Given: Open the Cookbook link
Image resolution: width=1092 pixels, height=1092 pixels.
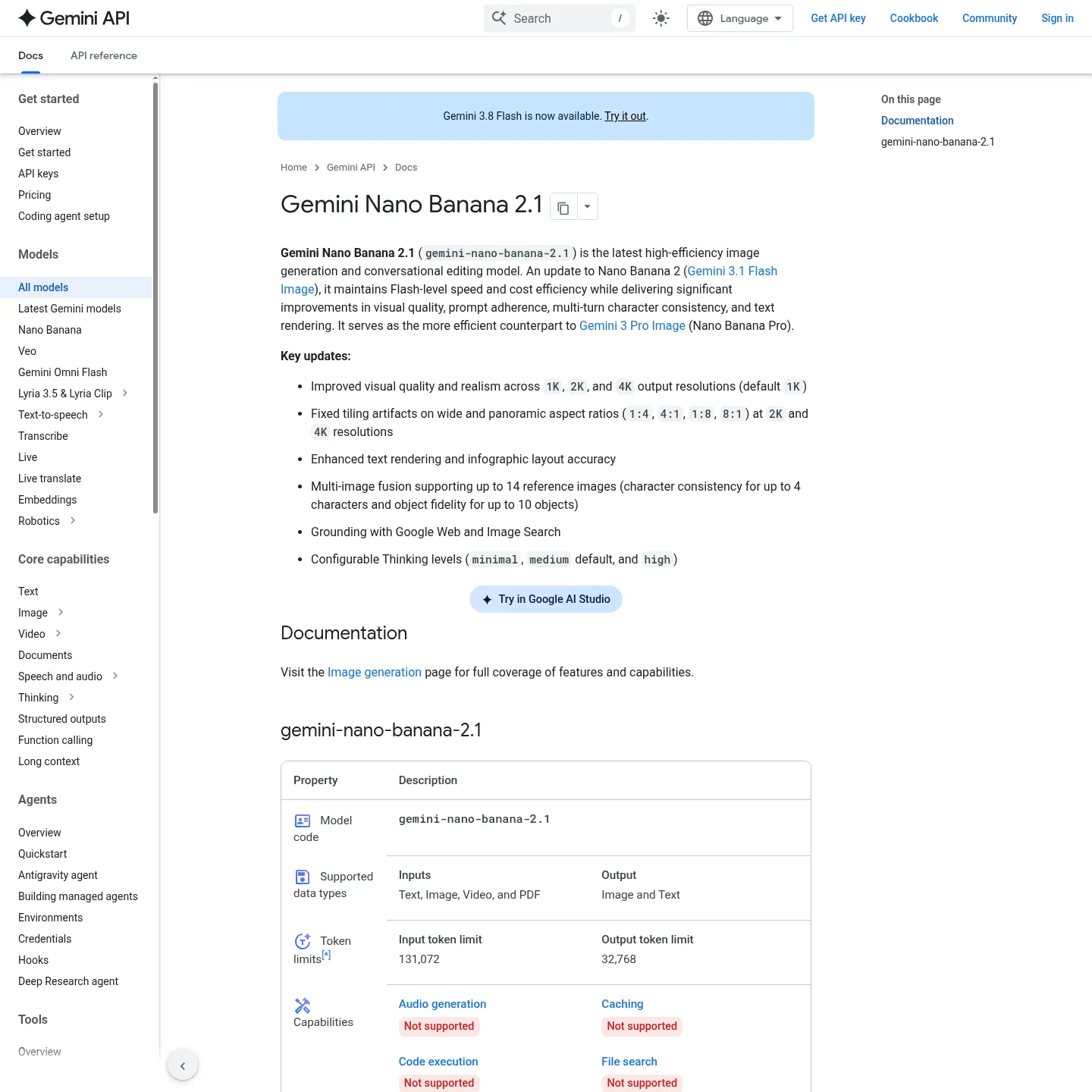Looking at the screenshot, I should point(914,18).
